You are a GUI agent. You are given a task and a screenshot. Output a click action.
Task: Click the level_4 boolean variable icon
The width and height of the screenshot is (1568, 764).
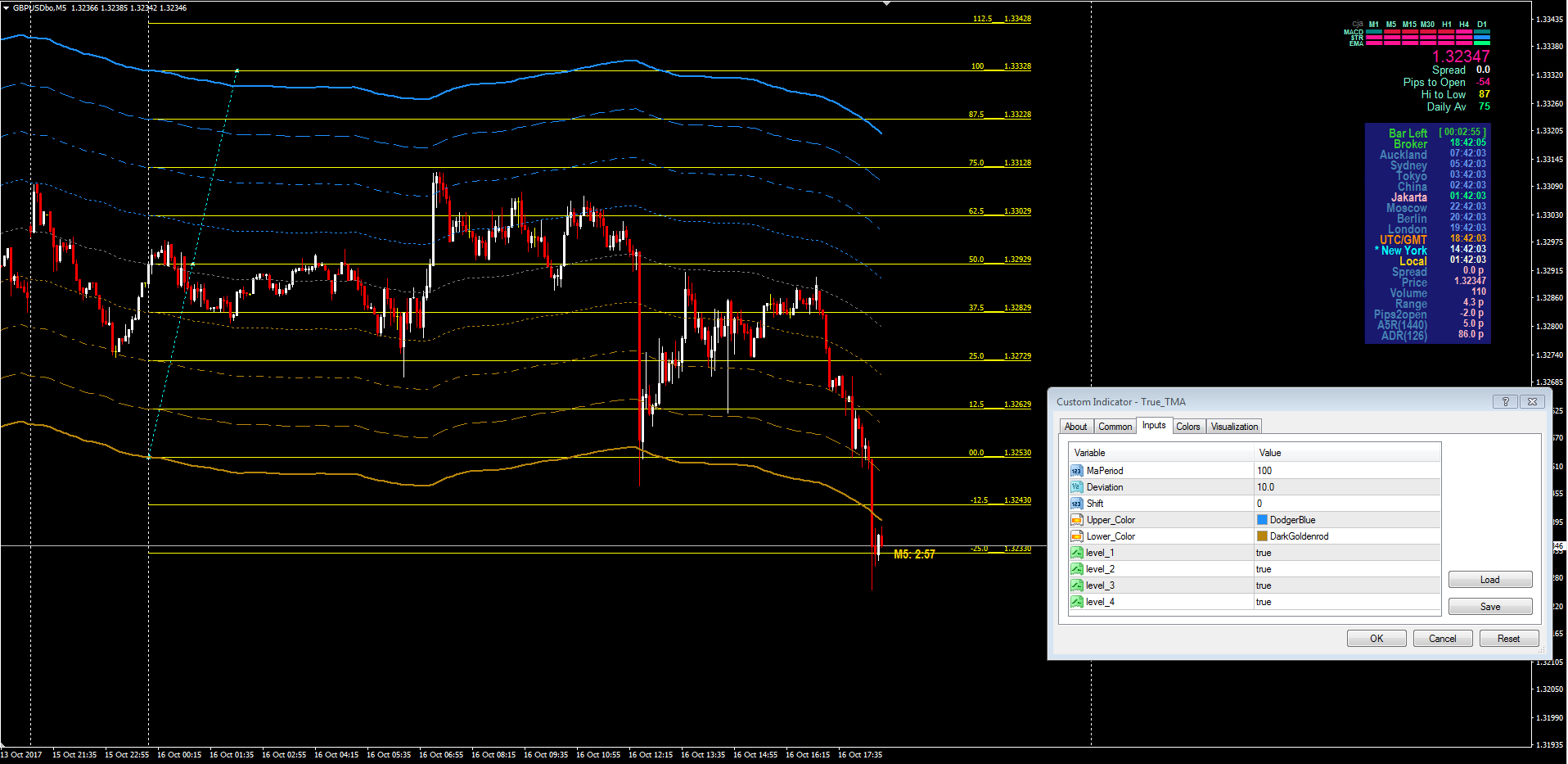click(1077, 602)
